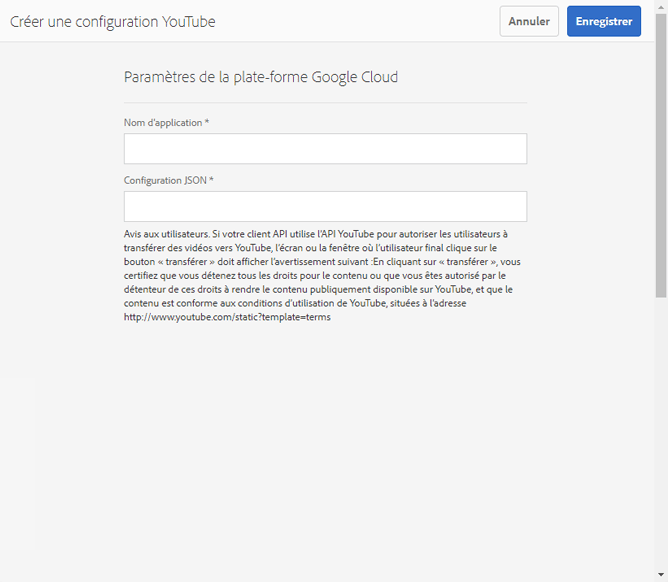This screenshot has height=582, width=668.
Task: Click the 'Configuration JSON *' label
Action: [168, 180]
